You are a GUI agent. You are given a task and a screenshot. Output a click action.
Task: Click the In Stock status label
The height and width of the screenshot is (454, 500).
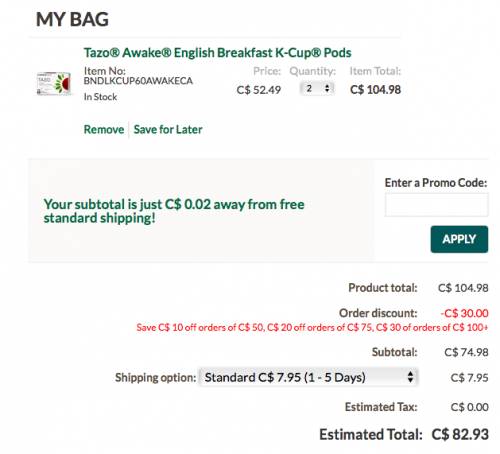click(100, 97)
